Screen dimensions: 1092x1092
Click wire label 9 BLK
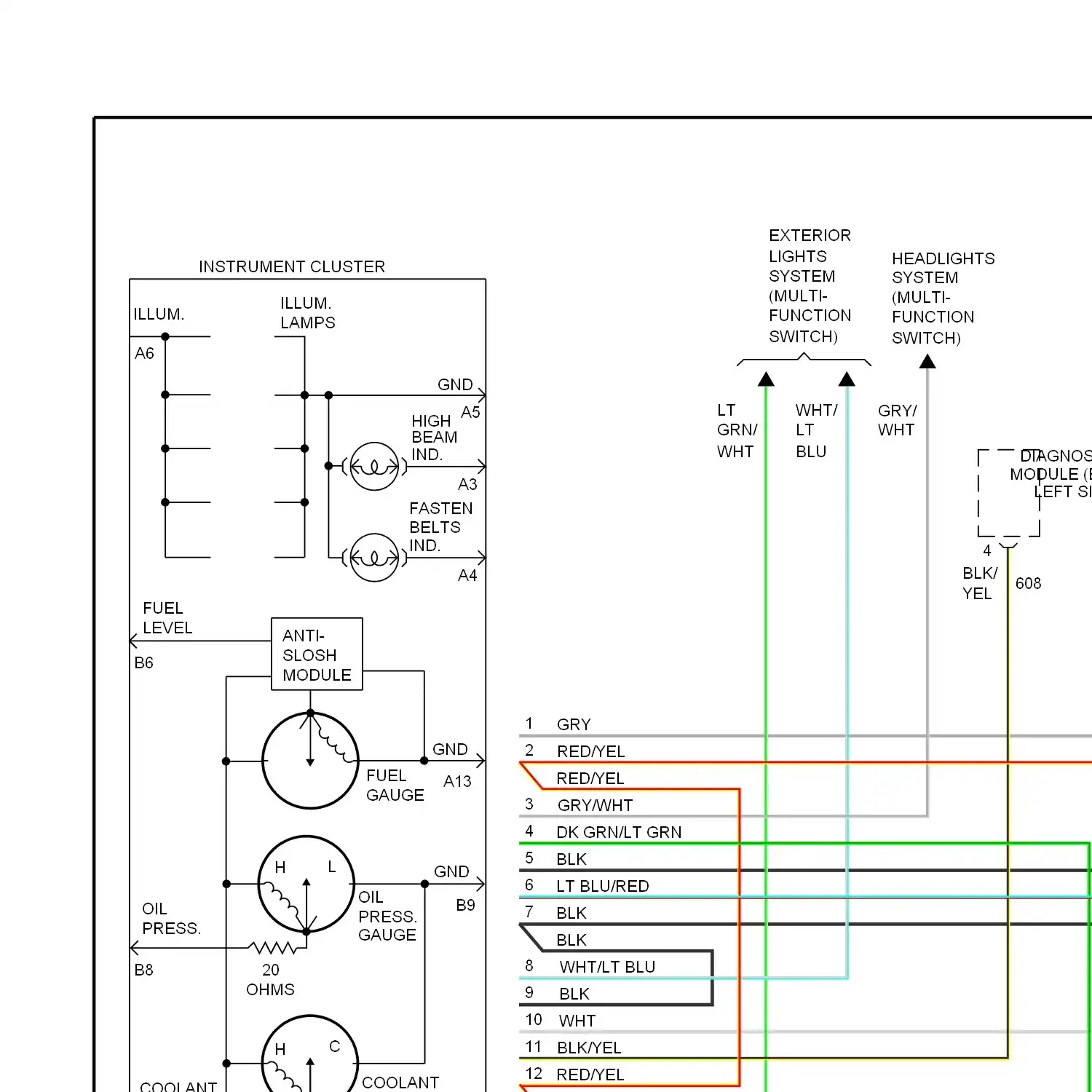[x=557, y=994]
